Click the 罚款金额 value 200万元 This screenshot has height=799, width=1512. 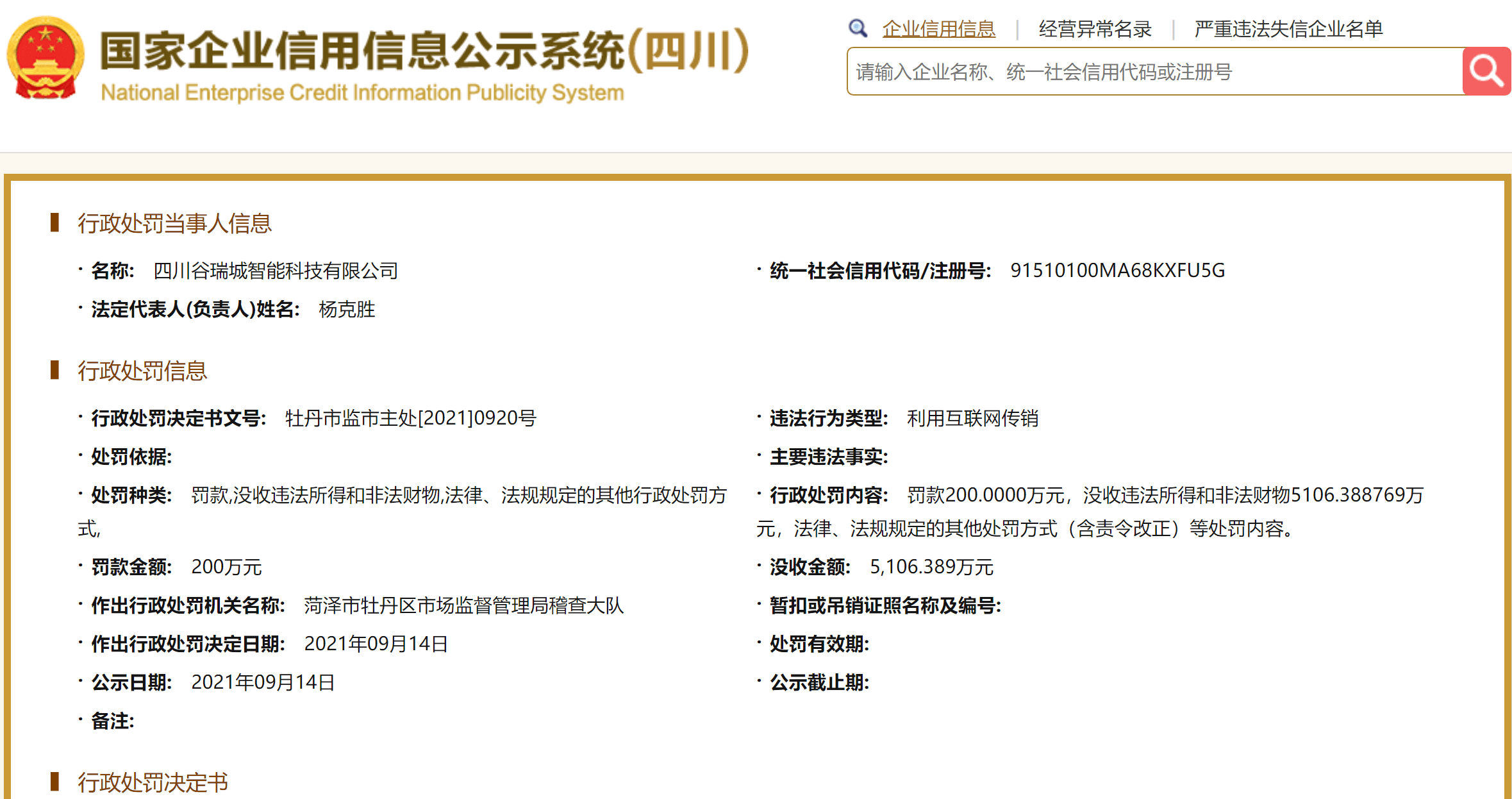229,567
